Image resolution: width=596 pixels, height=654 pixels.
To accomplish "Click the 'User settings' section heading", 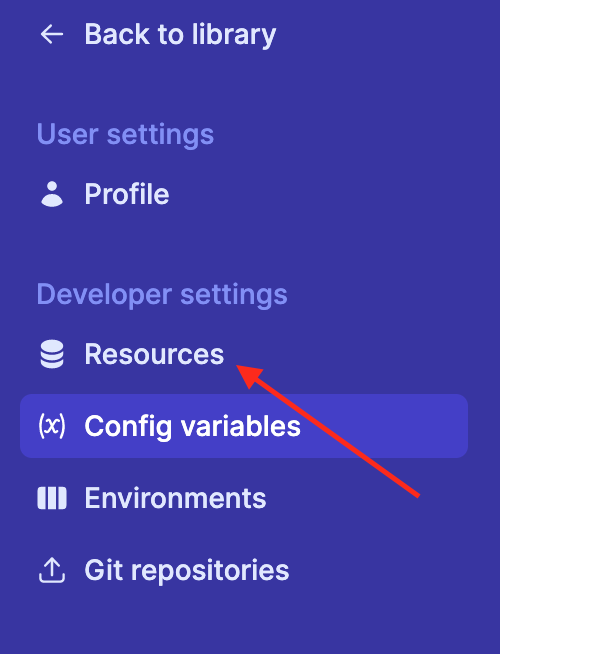I will (x=125, y=134).
